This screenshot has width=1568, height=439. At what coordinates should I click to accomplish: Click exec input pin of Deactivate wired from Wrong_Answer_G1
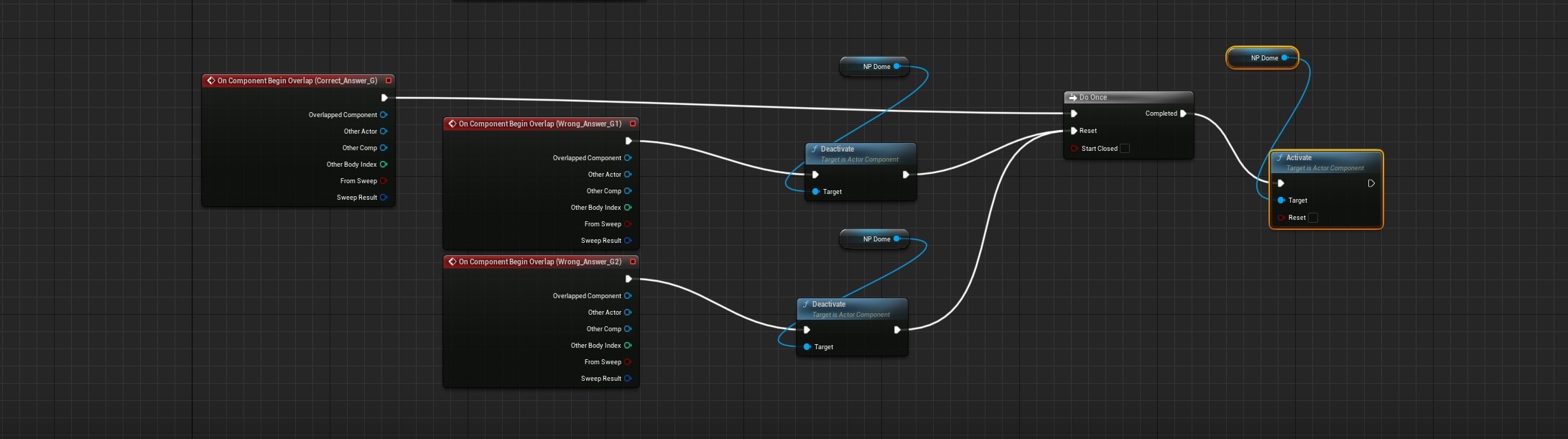coord(815,175)
